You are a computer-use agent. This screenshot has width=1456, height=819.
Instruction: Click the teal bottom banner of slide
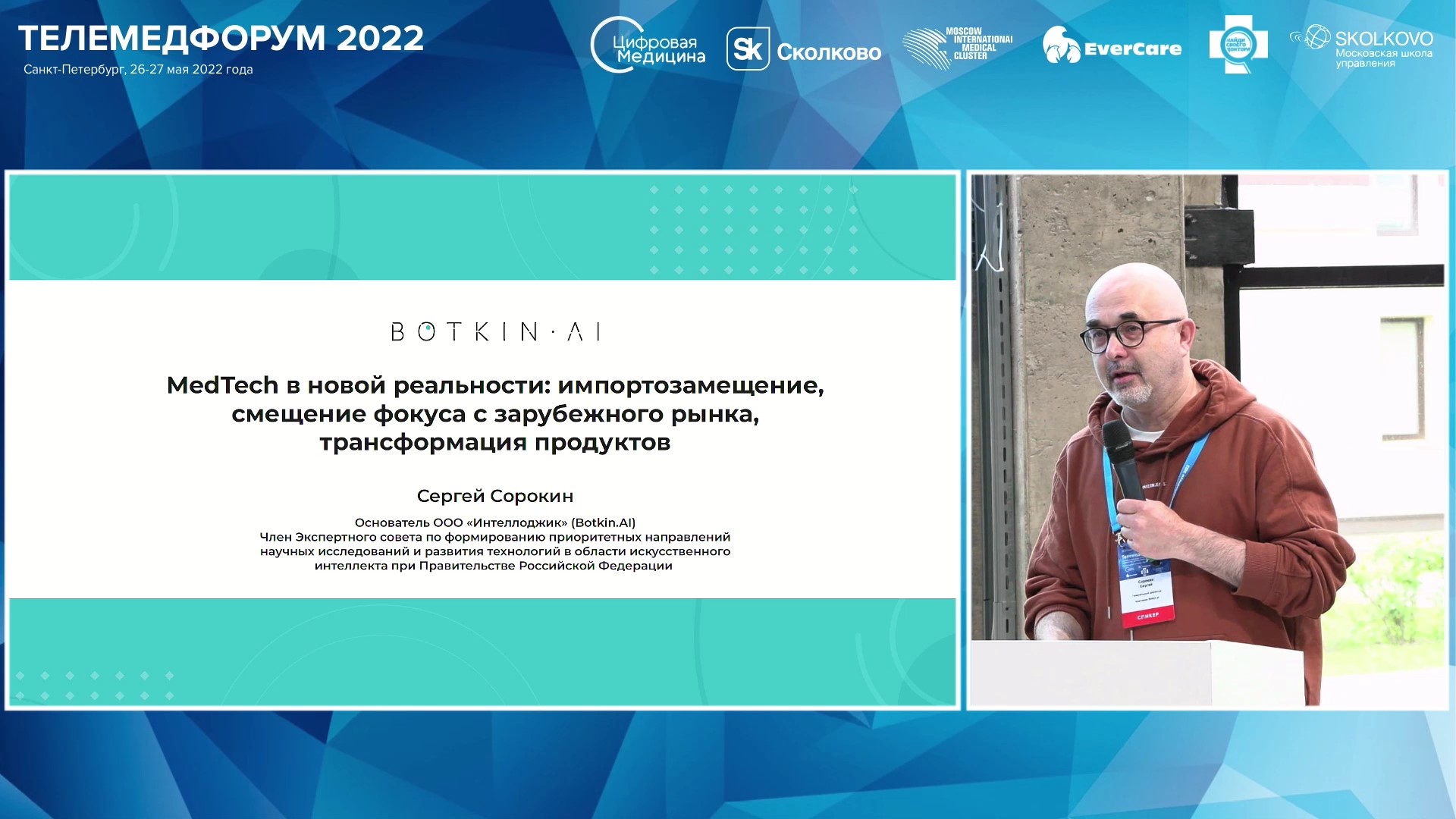click(x=482, y=652)
